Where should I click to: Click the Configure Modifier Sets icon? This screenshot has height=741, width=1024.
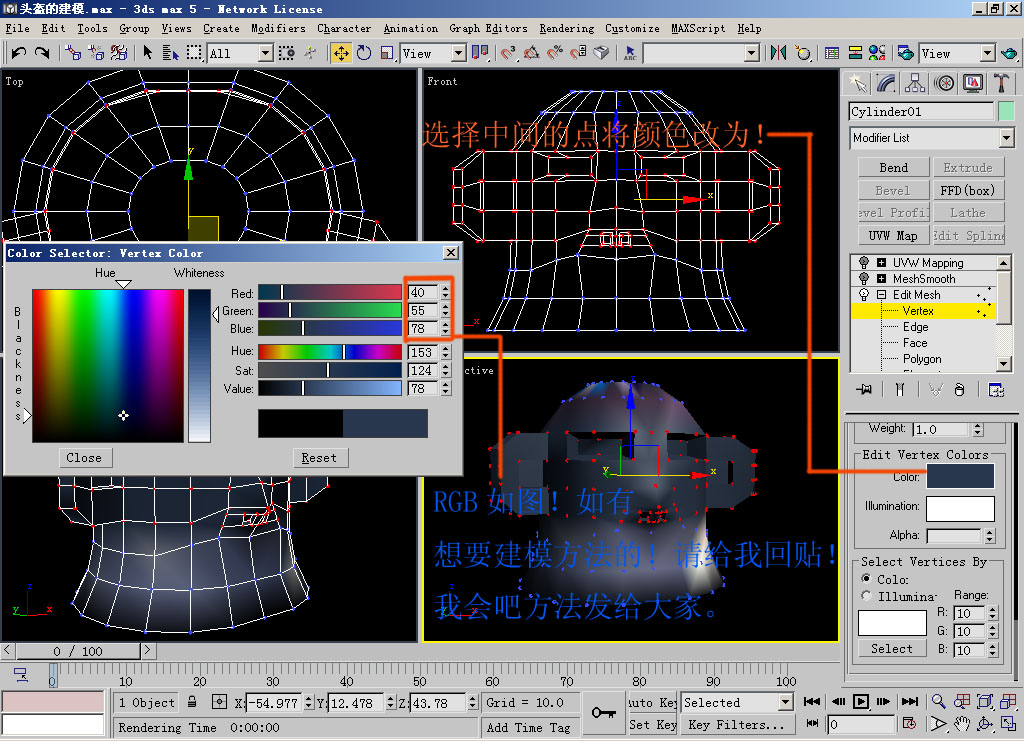click(x=996, y=390)
